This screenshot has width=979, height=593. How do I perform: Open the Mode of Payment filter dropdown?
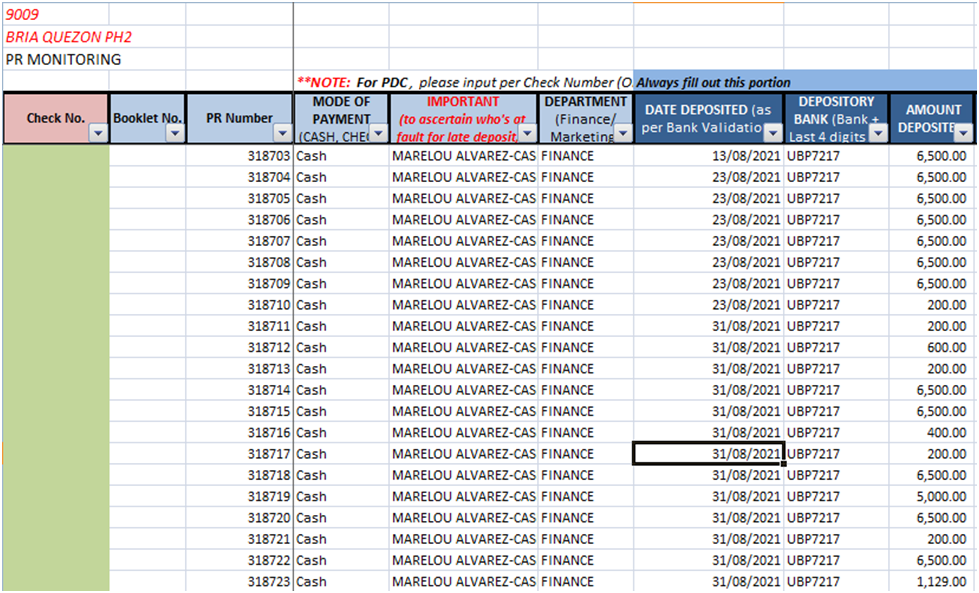(378, 132)
